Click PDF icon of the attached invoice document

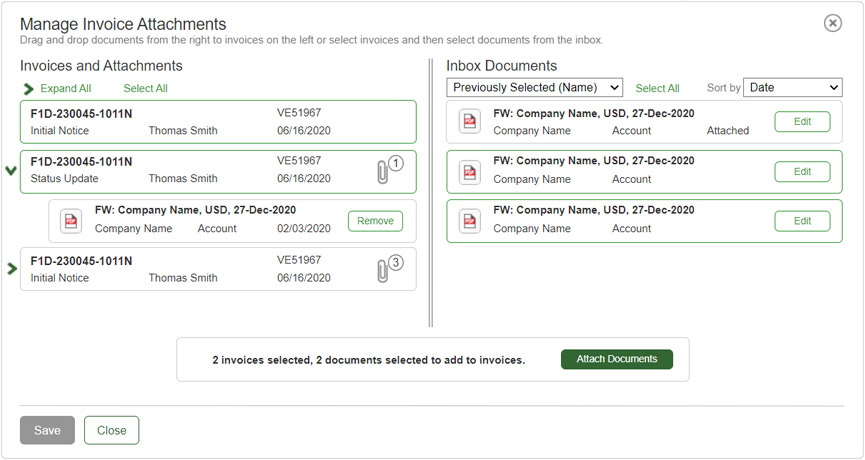71,221
